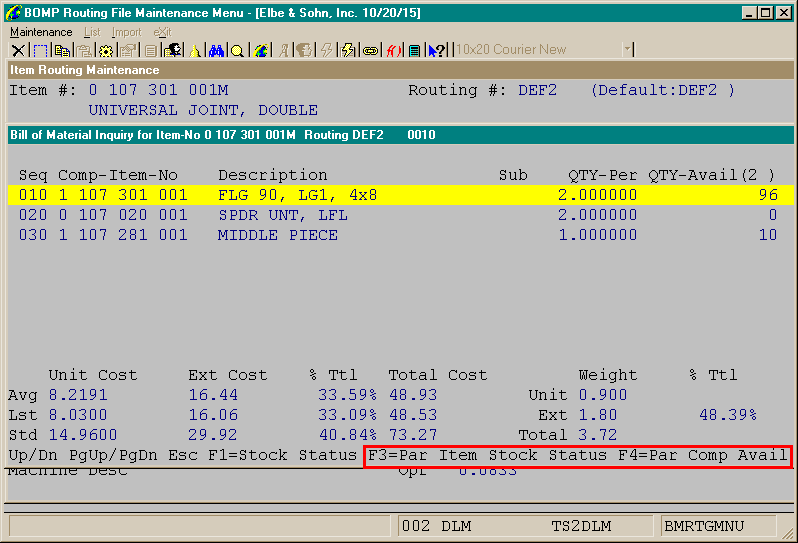The height and width of the screenshot is (543, 798).
Task: Click the person with notes icon
Action: pos(173,50)
